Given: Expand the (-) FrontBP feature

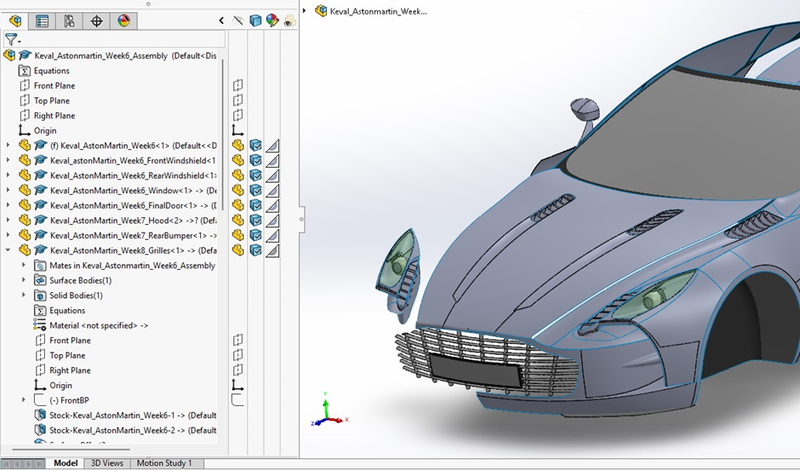Looking at the screenshot, I should [23, 400].
